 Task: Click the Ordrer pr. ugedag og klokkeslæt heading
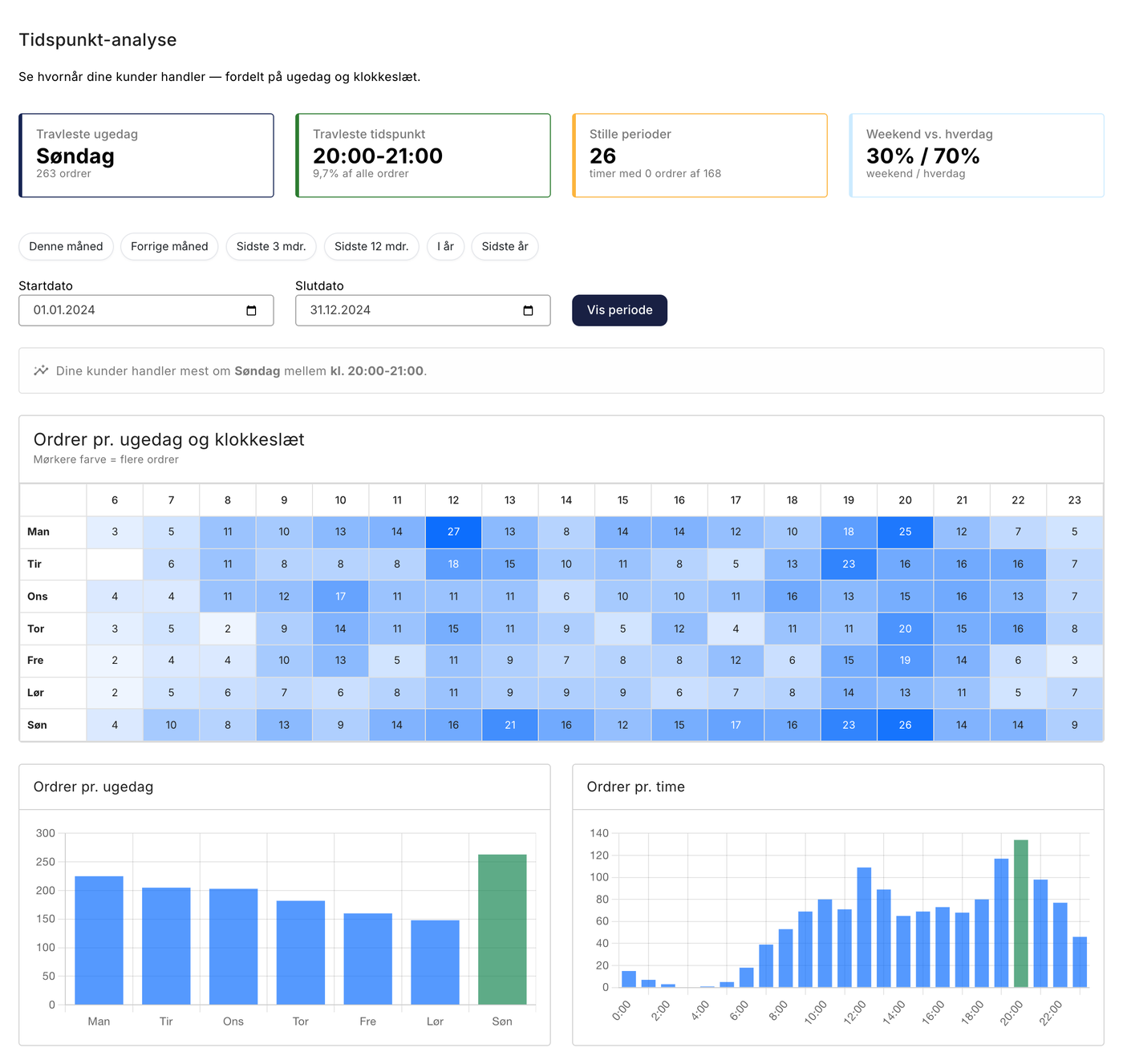point(168,439)
